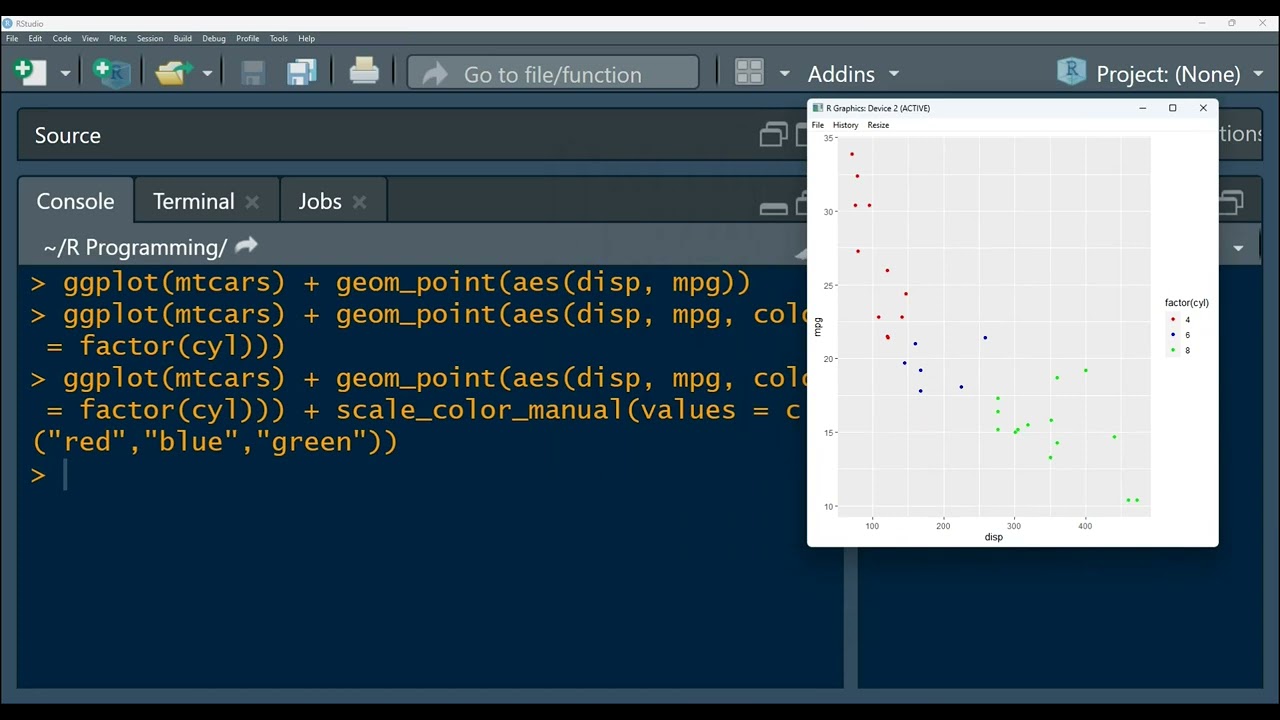The image size is (1280, 720).
Task: Save all open documents
Action: 302,72
